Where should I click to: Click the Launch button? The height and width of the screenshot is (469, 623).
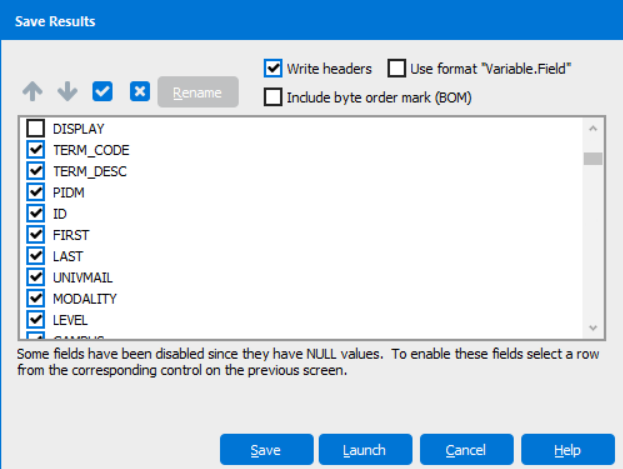click(x=365, y=450)
